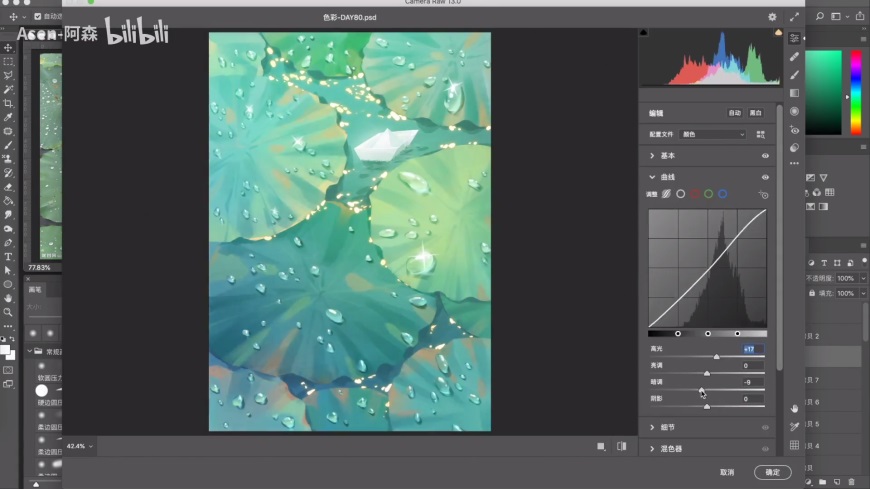This screenshot has width=870, height=489.
Task: Open Camera Raw Presets panel icon
Action: click(x=795, y=148)
